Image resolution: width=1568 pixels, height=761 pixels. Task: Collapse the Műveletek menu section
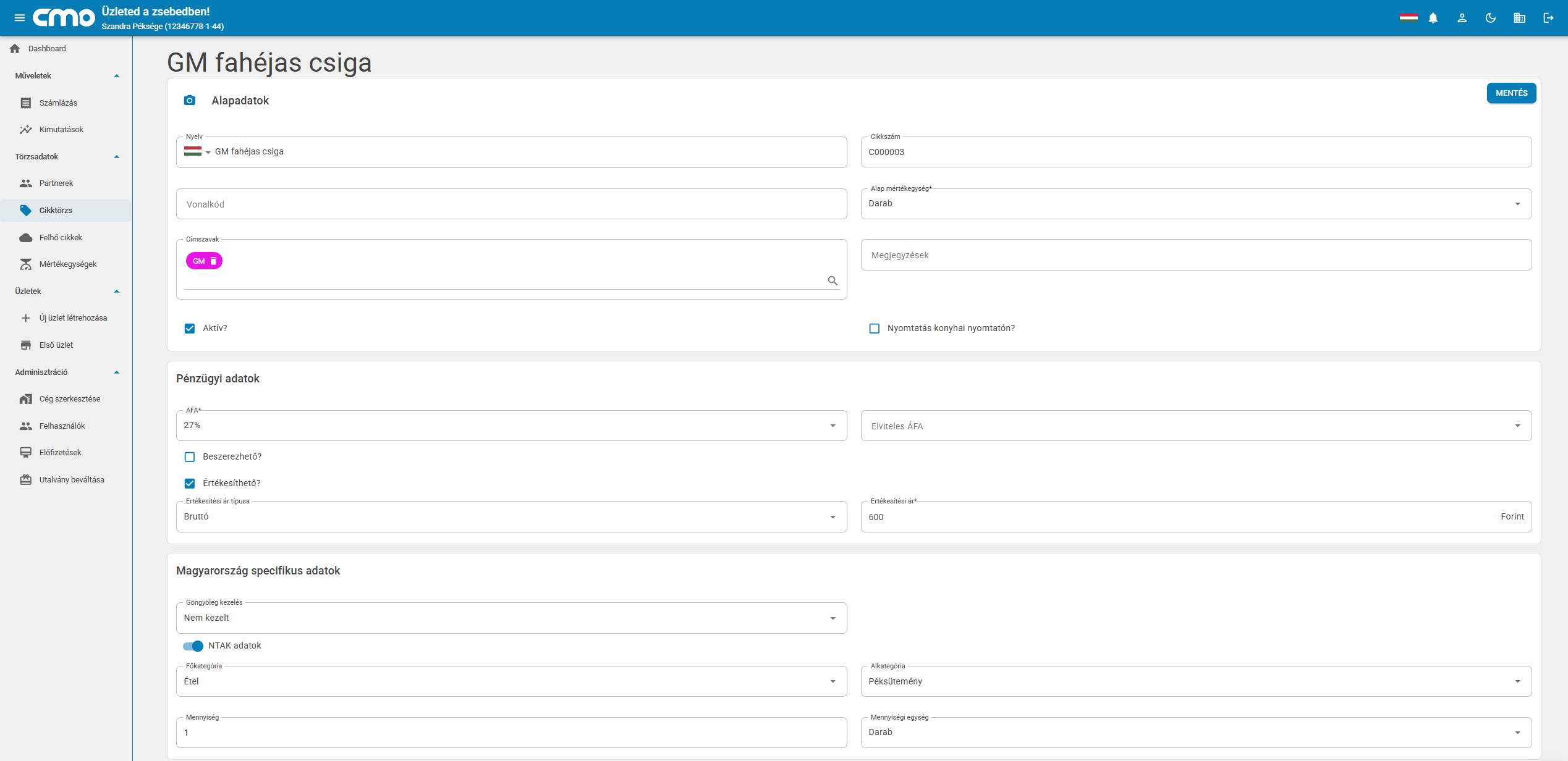click(116, 76)
